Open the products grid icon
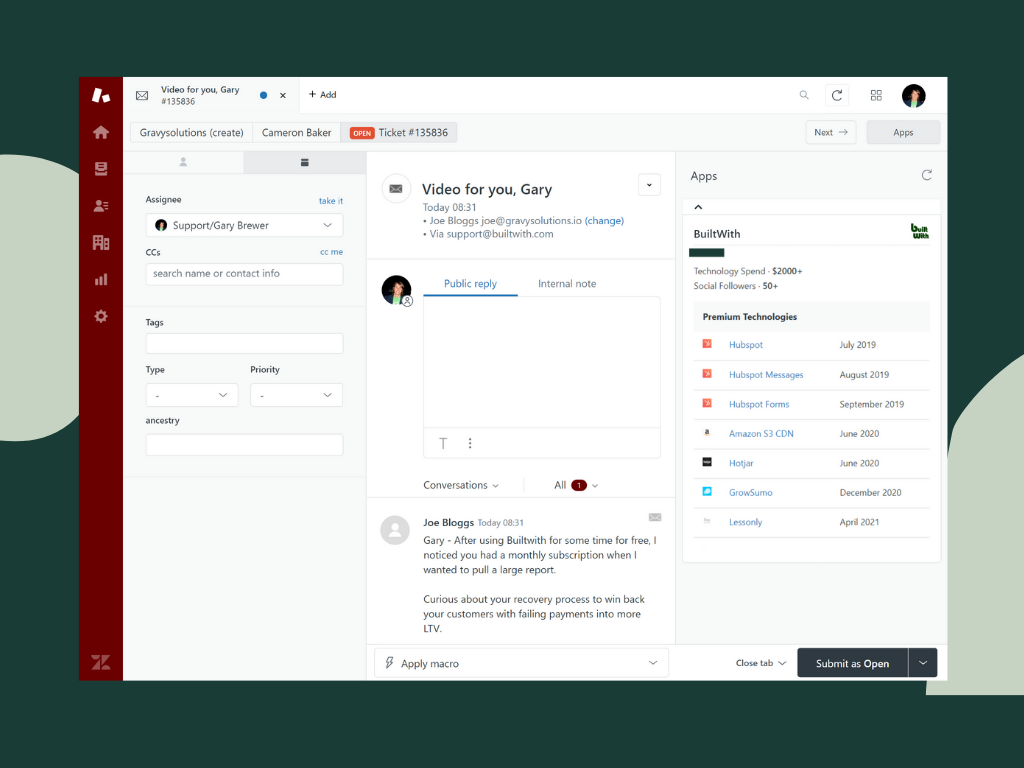The image size is (1024, 768). tap(876, 96)
